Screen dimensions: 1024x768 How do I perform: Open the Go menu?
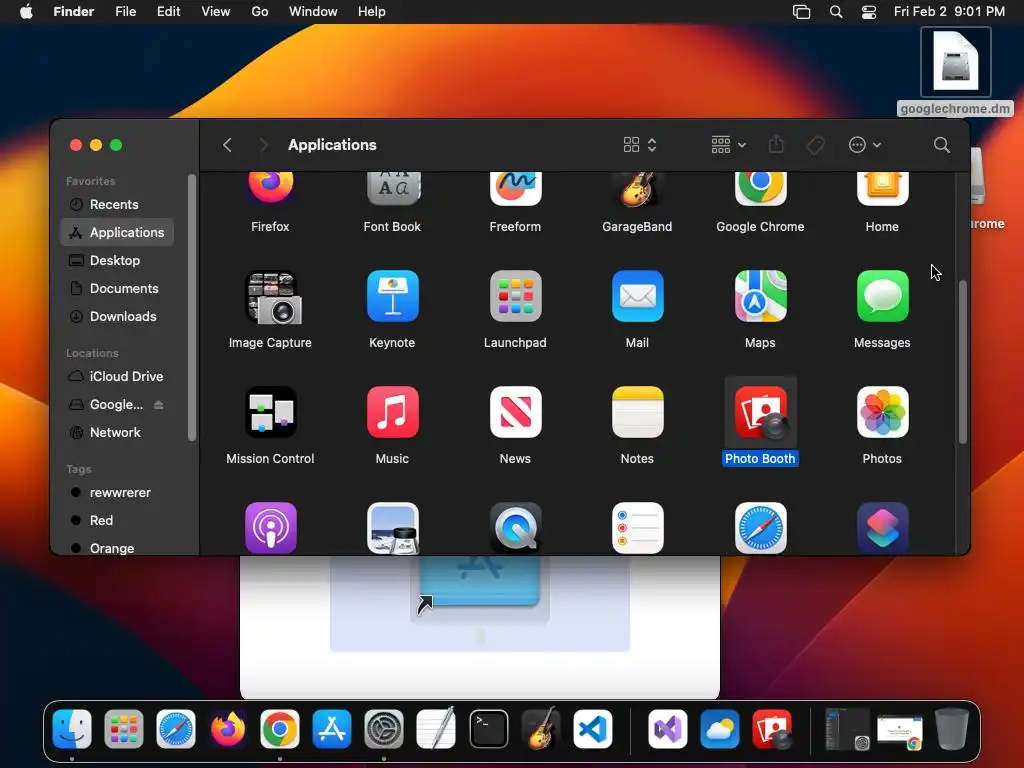(x=260, y=12)
